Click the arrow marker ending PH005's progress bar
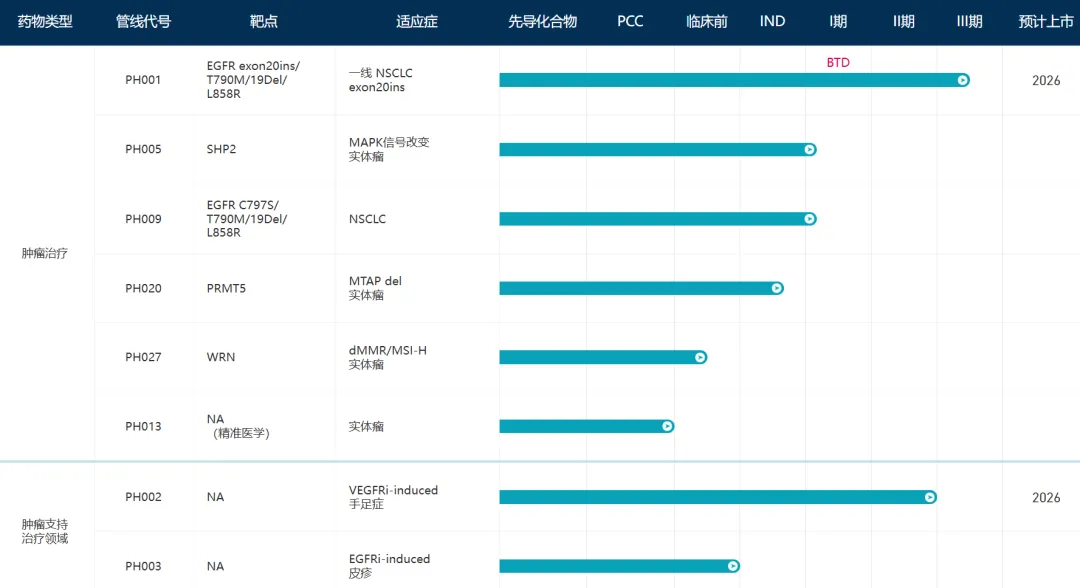The image size is (1080, 588). pyautogui.click(x=810, y=150)
